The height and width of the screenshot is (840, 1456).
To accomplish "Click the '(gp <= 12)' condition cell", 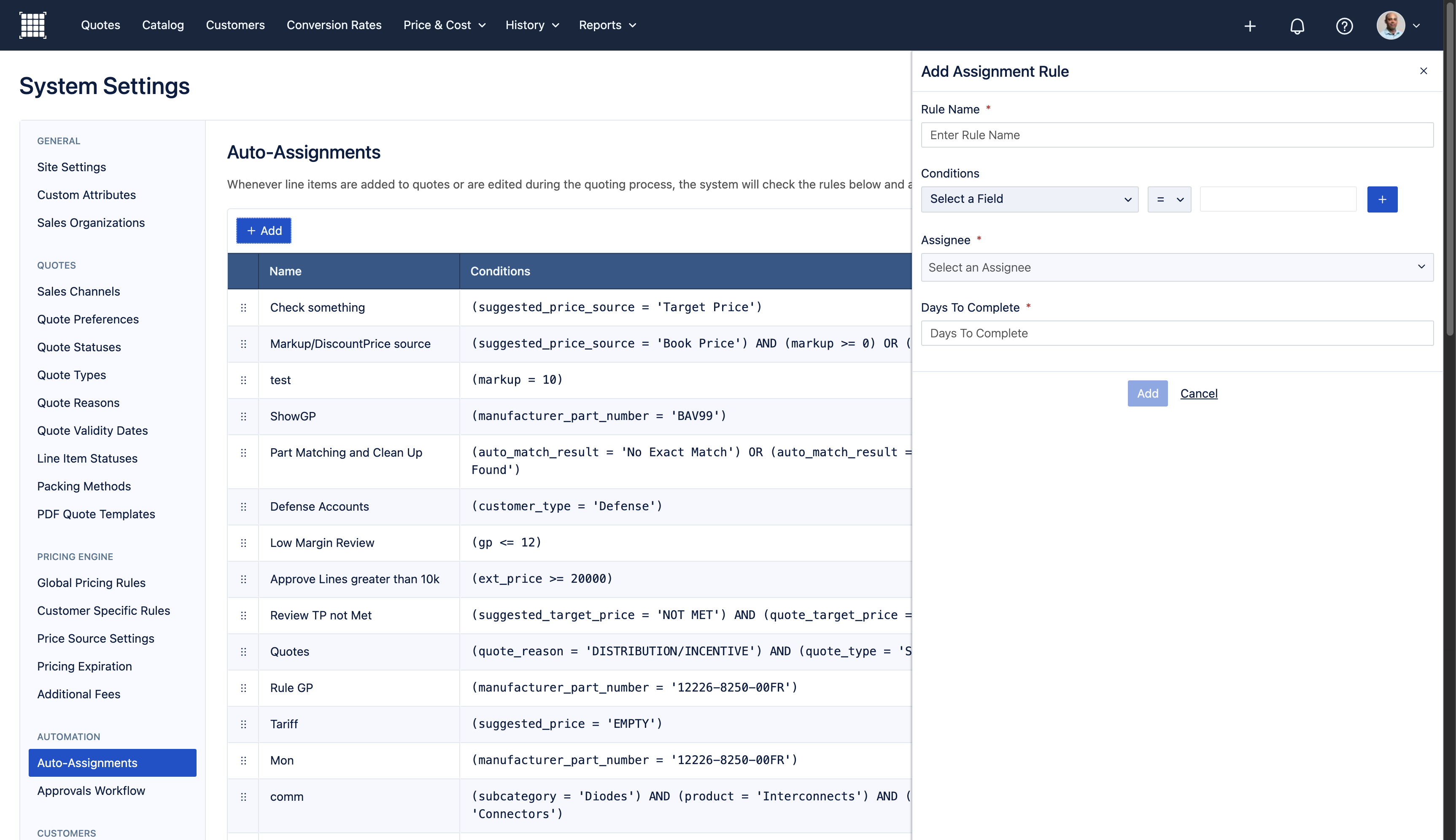I will (x=507, y=542).
